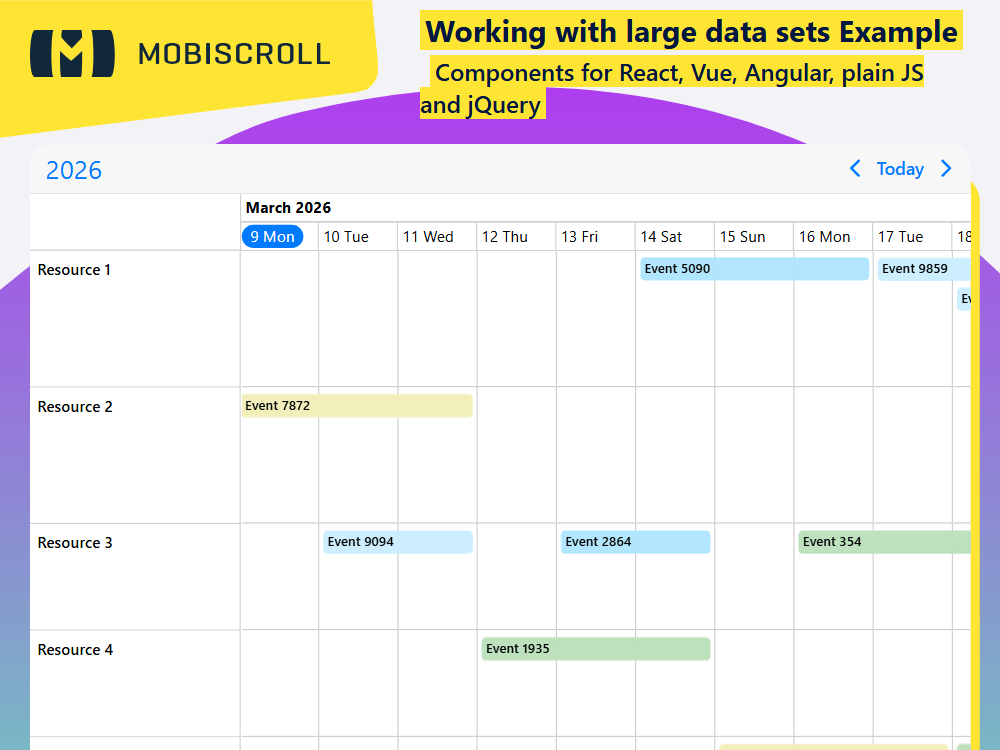This screenshot has width=1000, height=750.
Task: Open Event 9859 on Resource 1
Action: pos(913,268)
